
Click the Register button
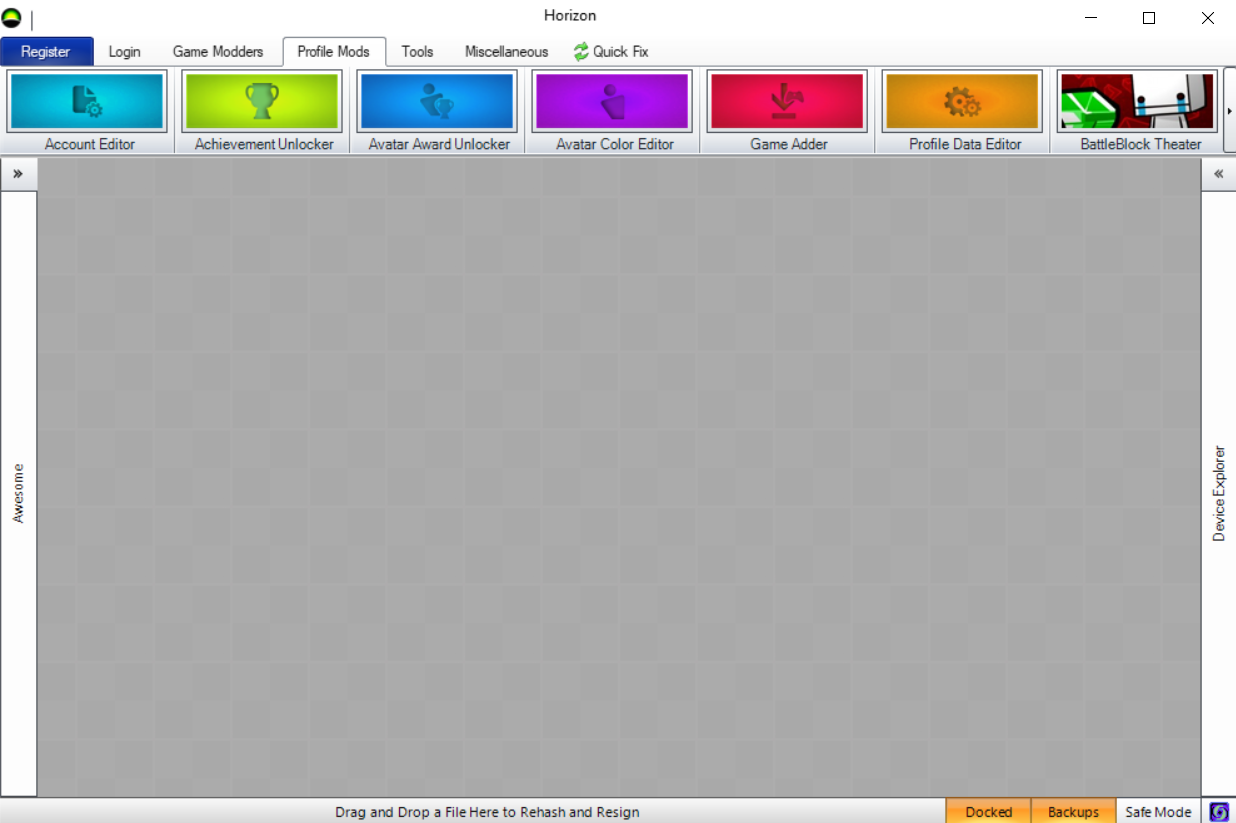(46, 52)
